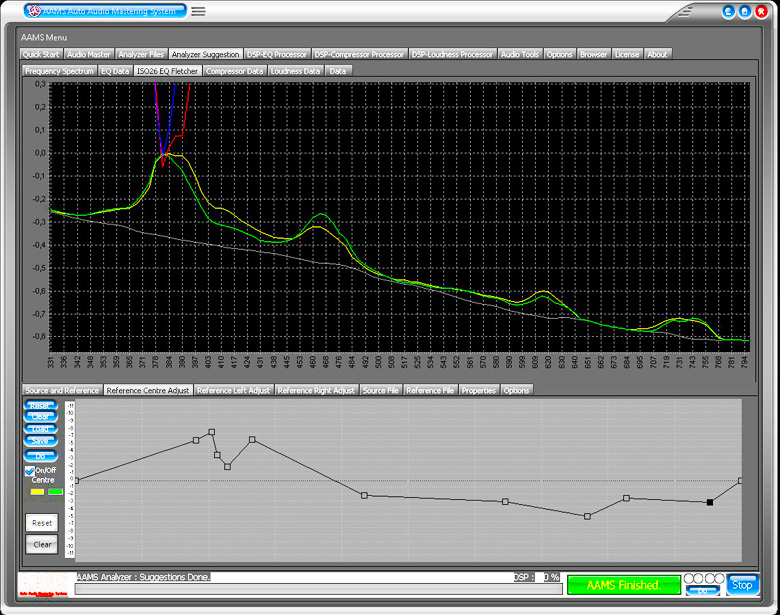Image resolution: width=780 pixels, height=615 pixels.
Task: Switch to the Quick Start tab
Action: point(41,54)
